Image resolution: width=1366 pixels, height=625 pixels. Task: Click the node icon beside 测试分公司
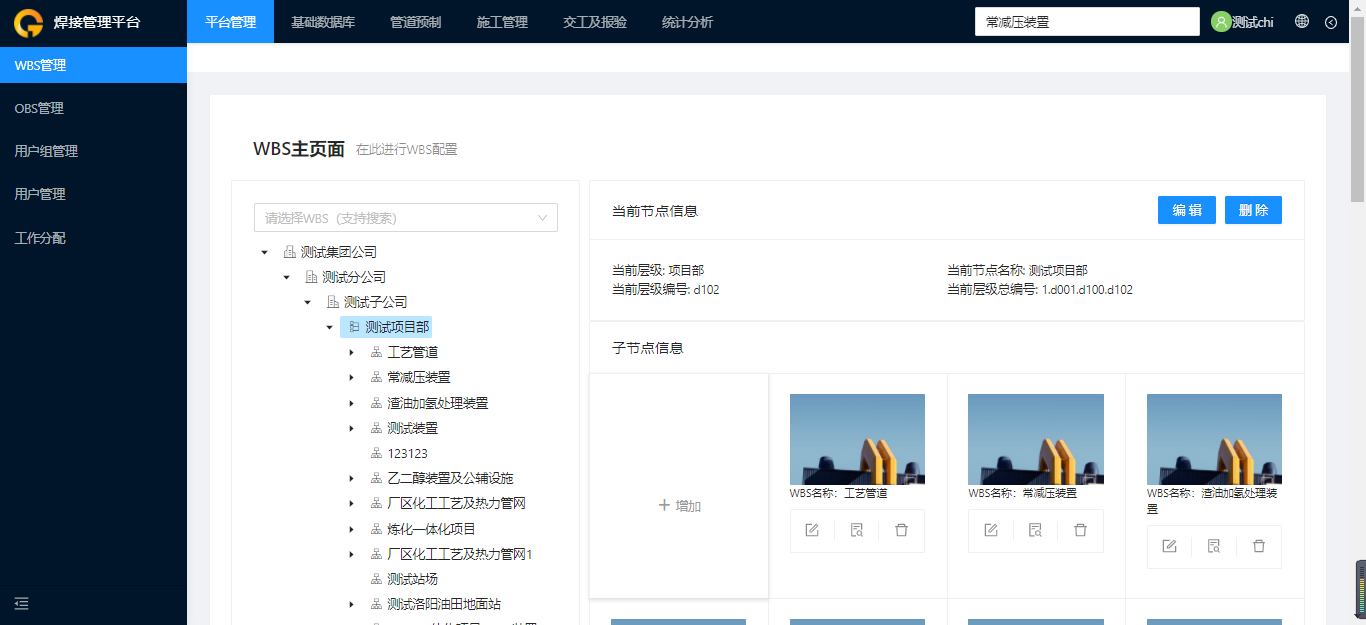[311, 277]
